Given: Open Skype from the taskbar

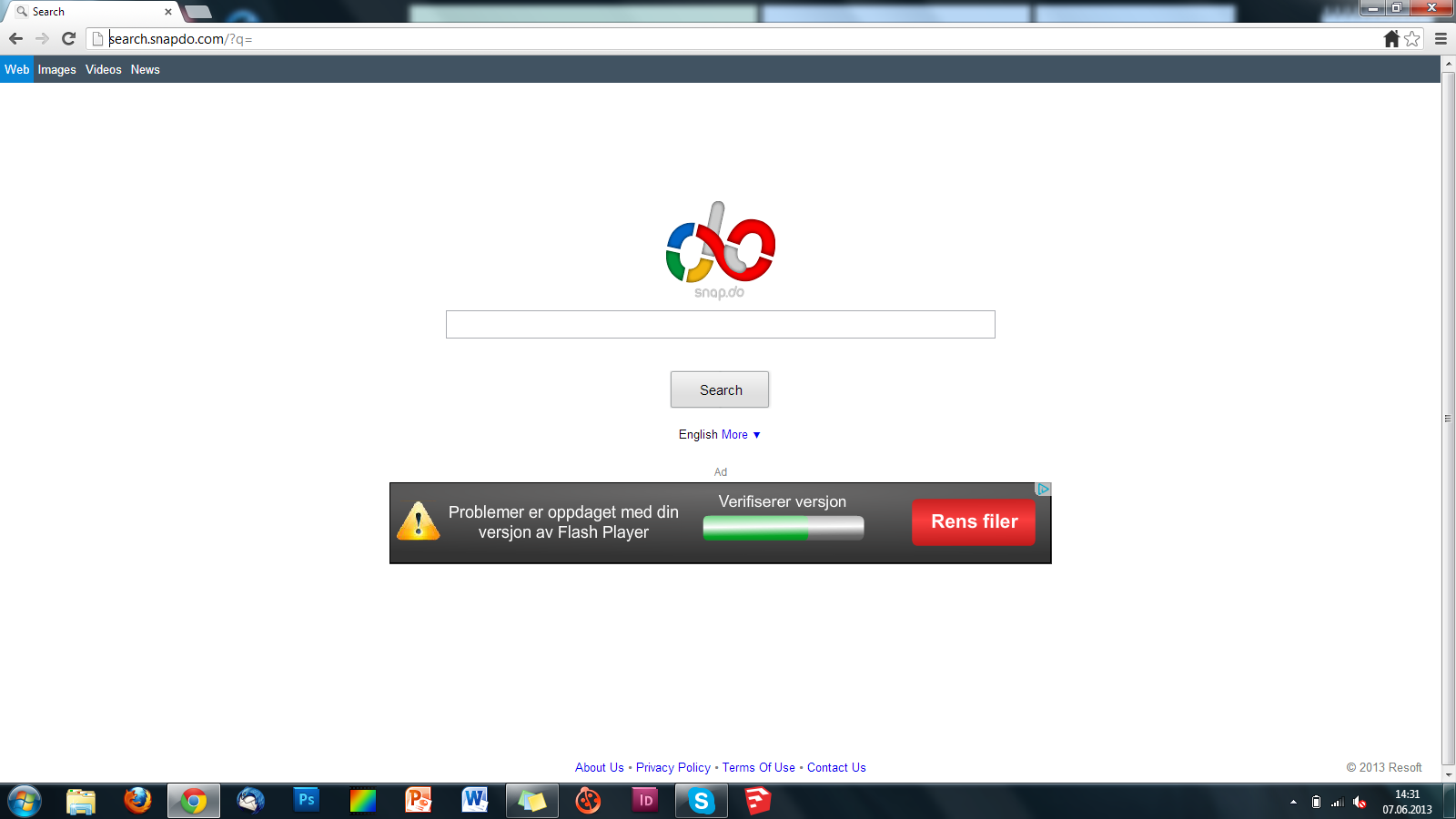Looking at the screenshot, I should 701,802.
